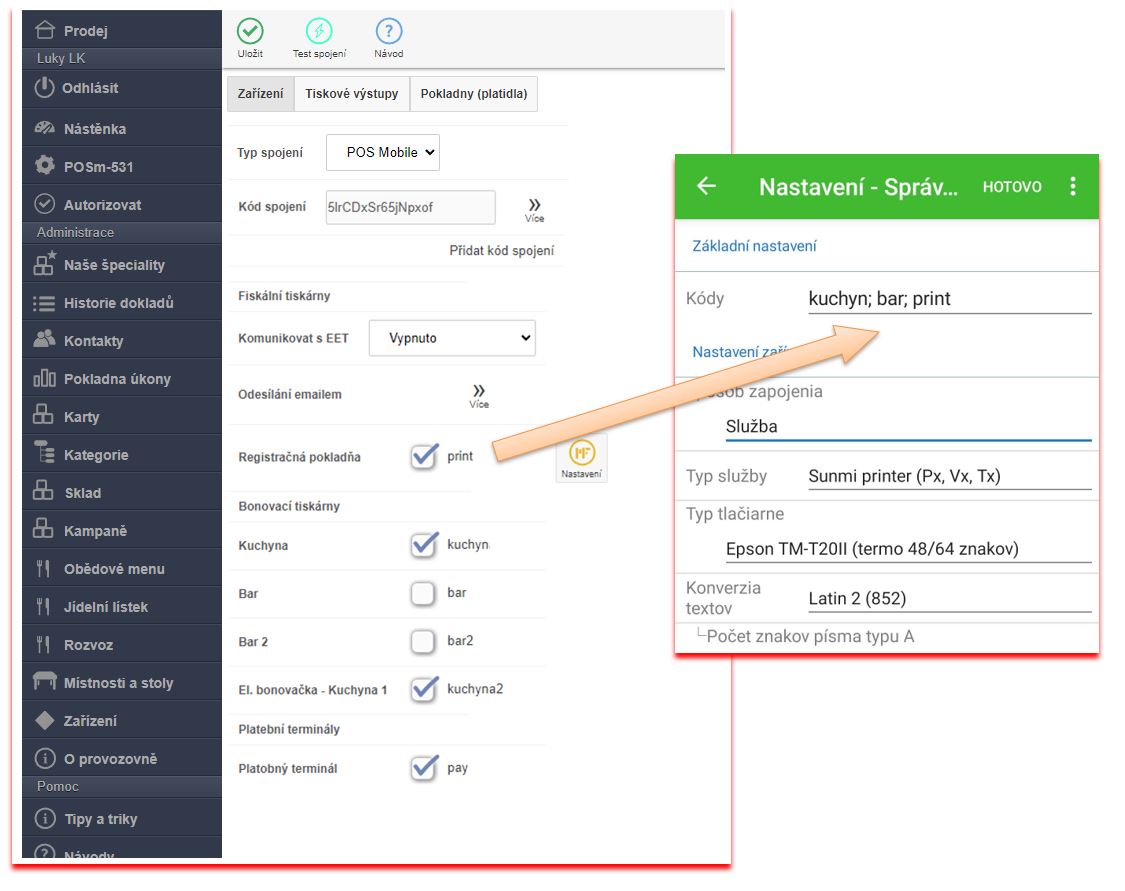This screenshot has width=1125, height=891.
Task: Enable the Bar bonovací tiskárna checkbox
Action: pos(423,594)
